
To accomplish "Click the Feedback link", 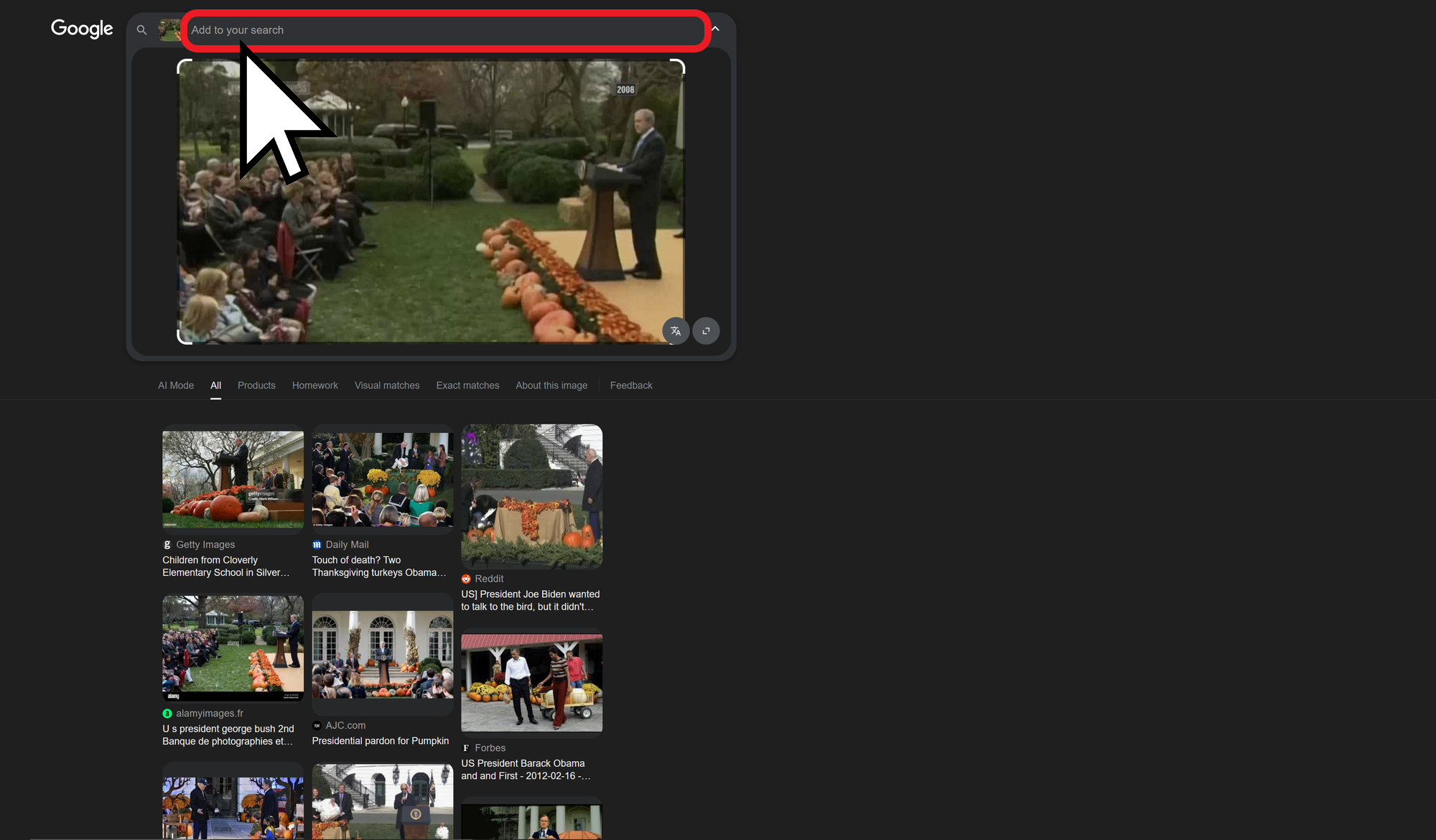I will pyautogui.click(x=631, y=386).
